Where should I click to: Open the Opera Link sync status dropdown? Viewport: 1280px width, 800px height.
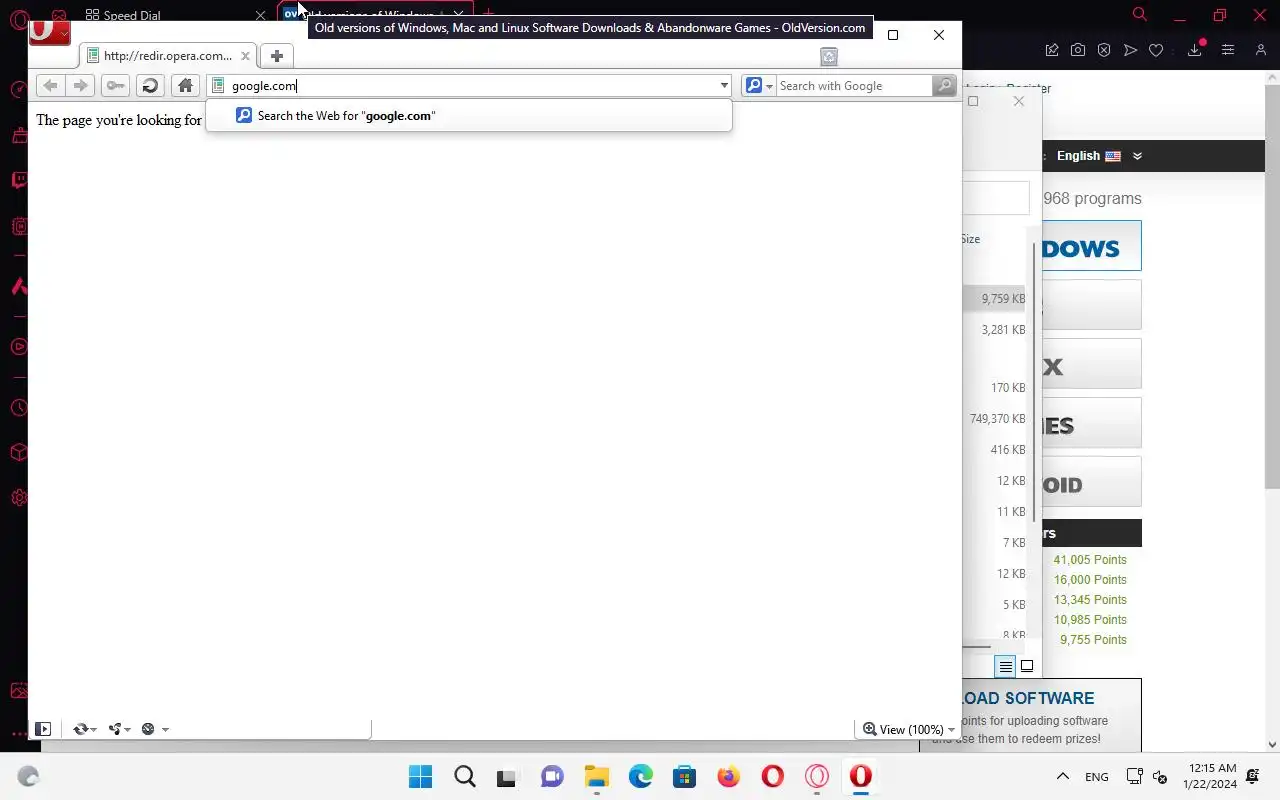coord(85,729)
